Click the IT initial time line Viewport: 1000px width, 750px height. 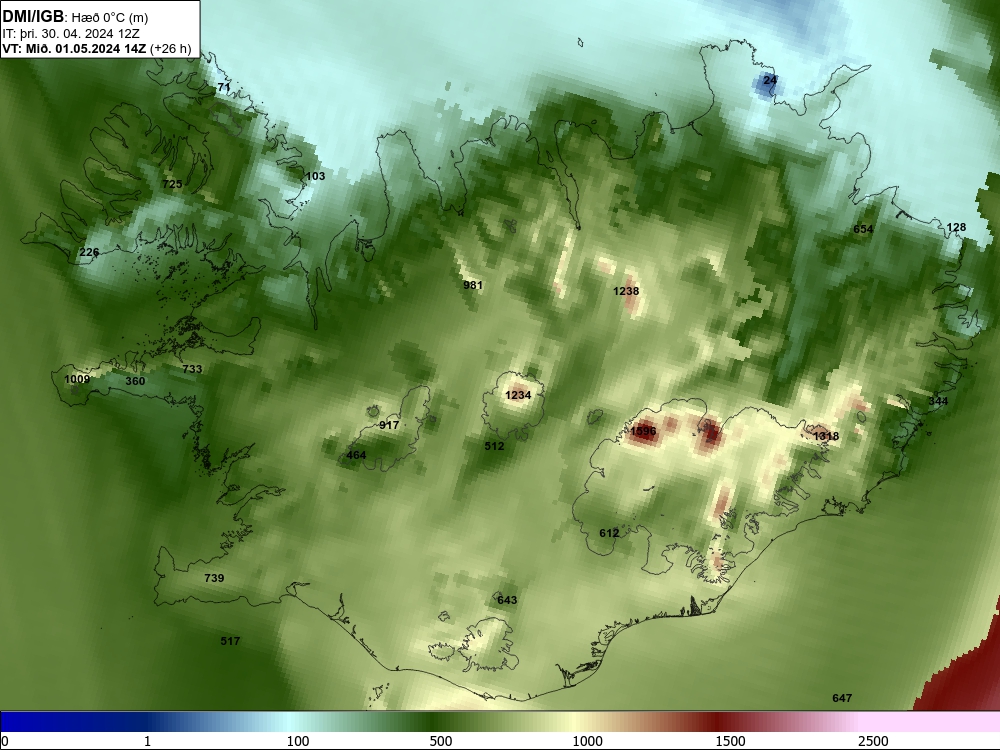(x=71, y=34)
